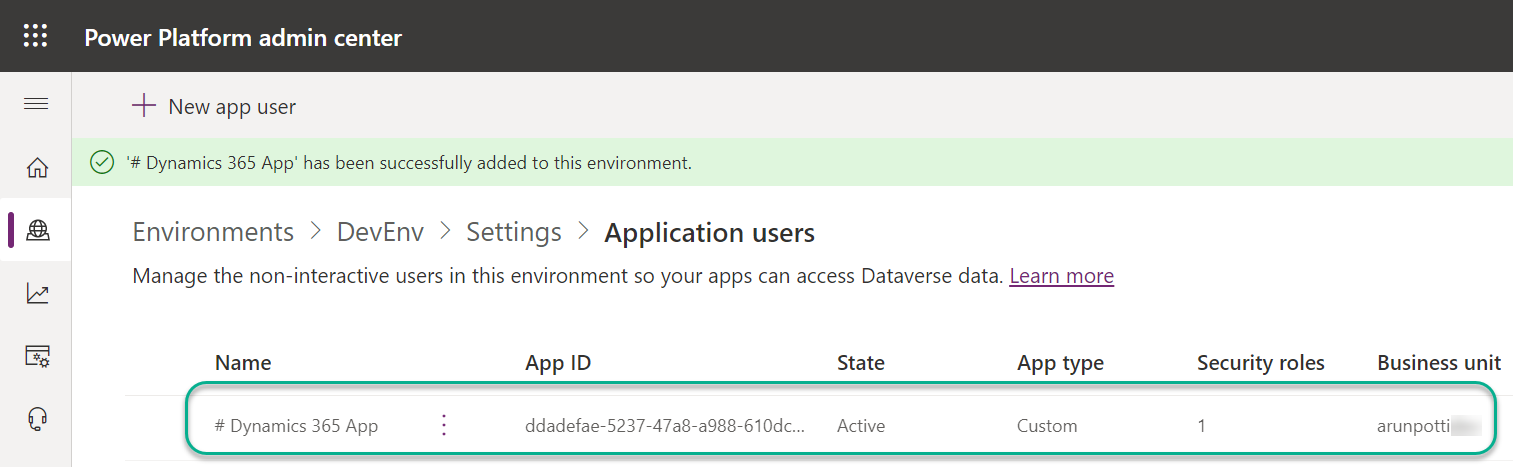The image size is (1513, 467).
Task: Sort by App type column header
Action: [x=1060, y=363]
